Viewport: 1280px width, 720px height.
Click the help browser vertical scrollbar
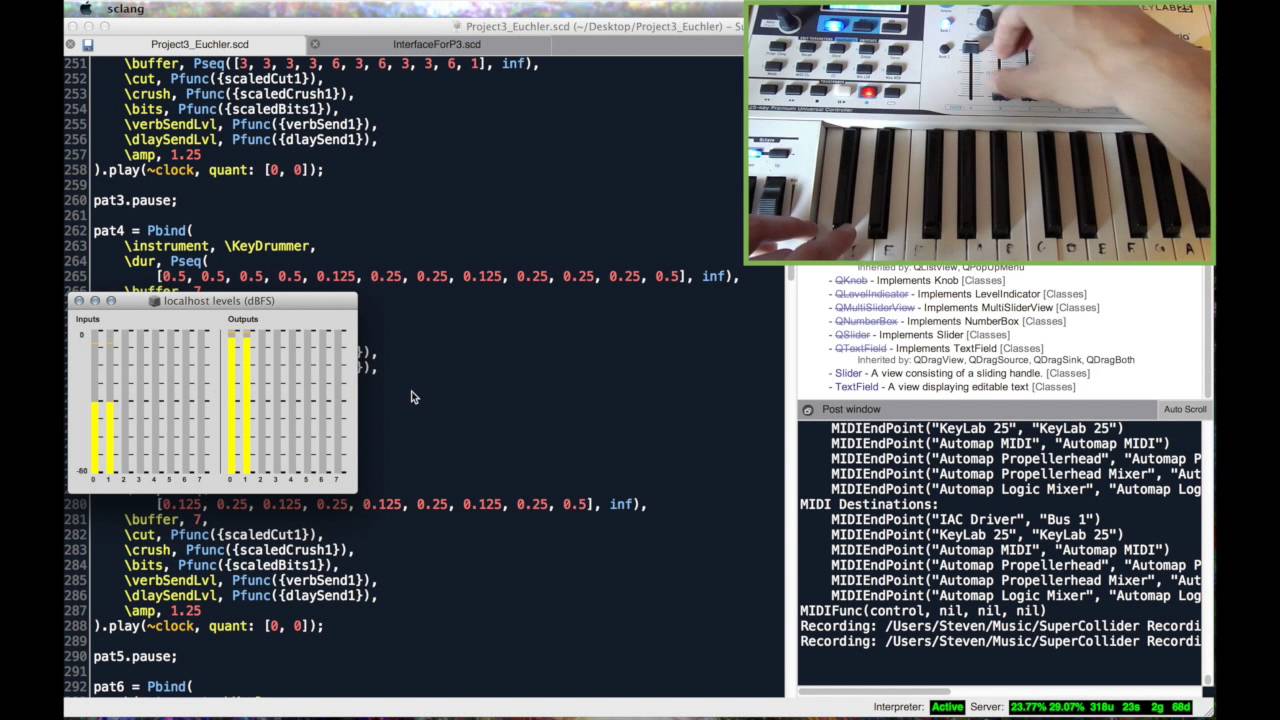[x=1207, y=330]
